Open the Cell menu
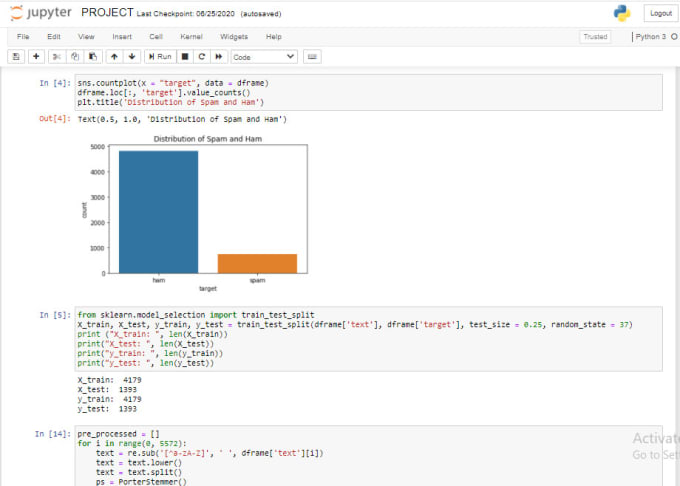This screenshot has width=680, height=486. pyautogui.click(x=156, y=37)
